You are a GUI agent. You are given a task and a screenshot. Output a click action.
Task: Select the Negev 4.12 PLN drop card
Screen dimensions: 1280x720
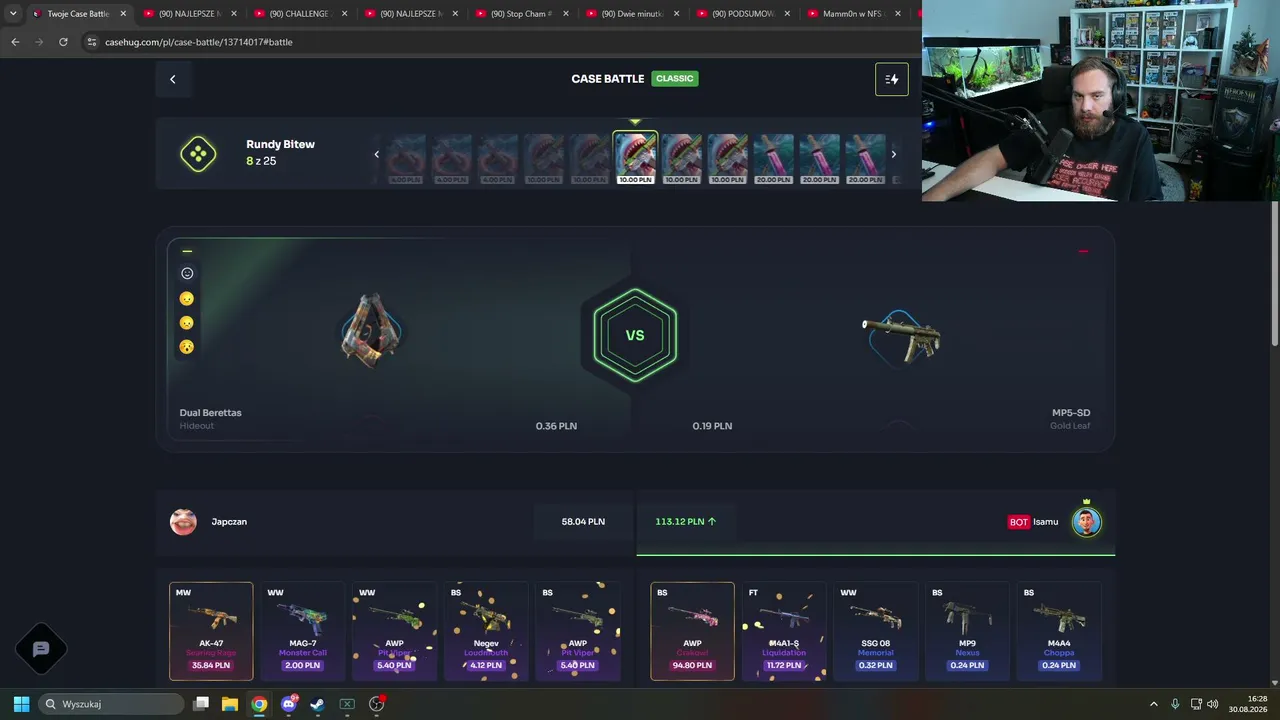[486, 631]
